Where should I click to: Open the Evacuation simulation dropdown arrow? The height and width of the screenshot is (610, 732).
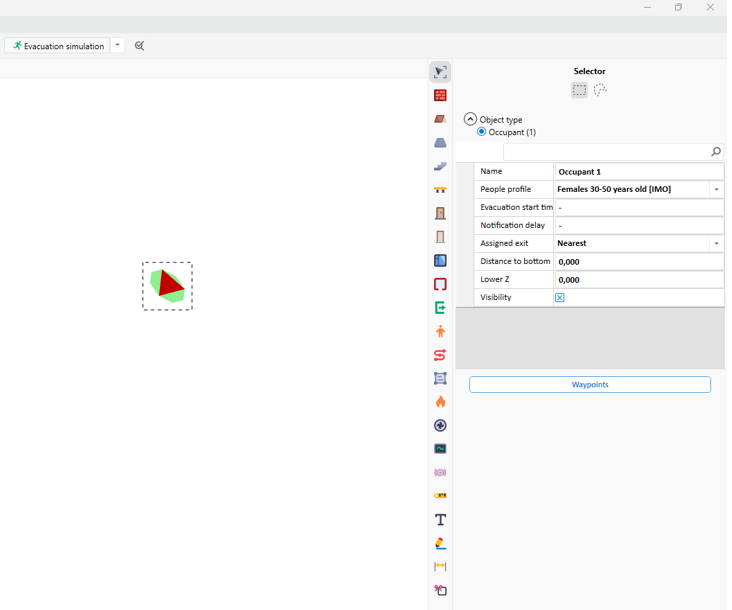(x=118, y=46)
